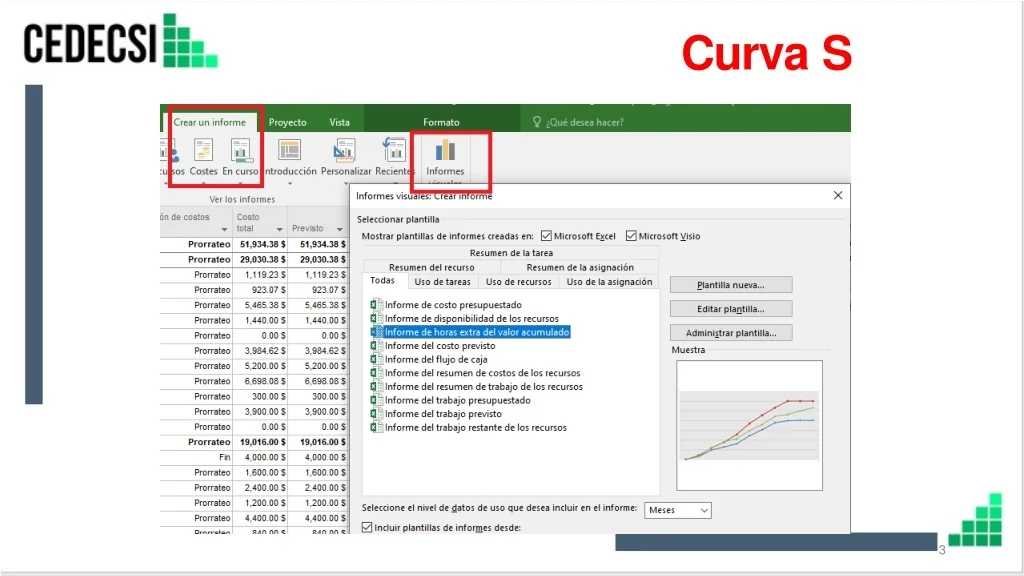This screenshot has width=1024, height=576.
Task: Select the Uso de la asignación tab
Action: pos(609,281)
